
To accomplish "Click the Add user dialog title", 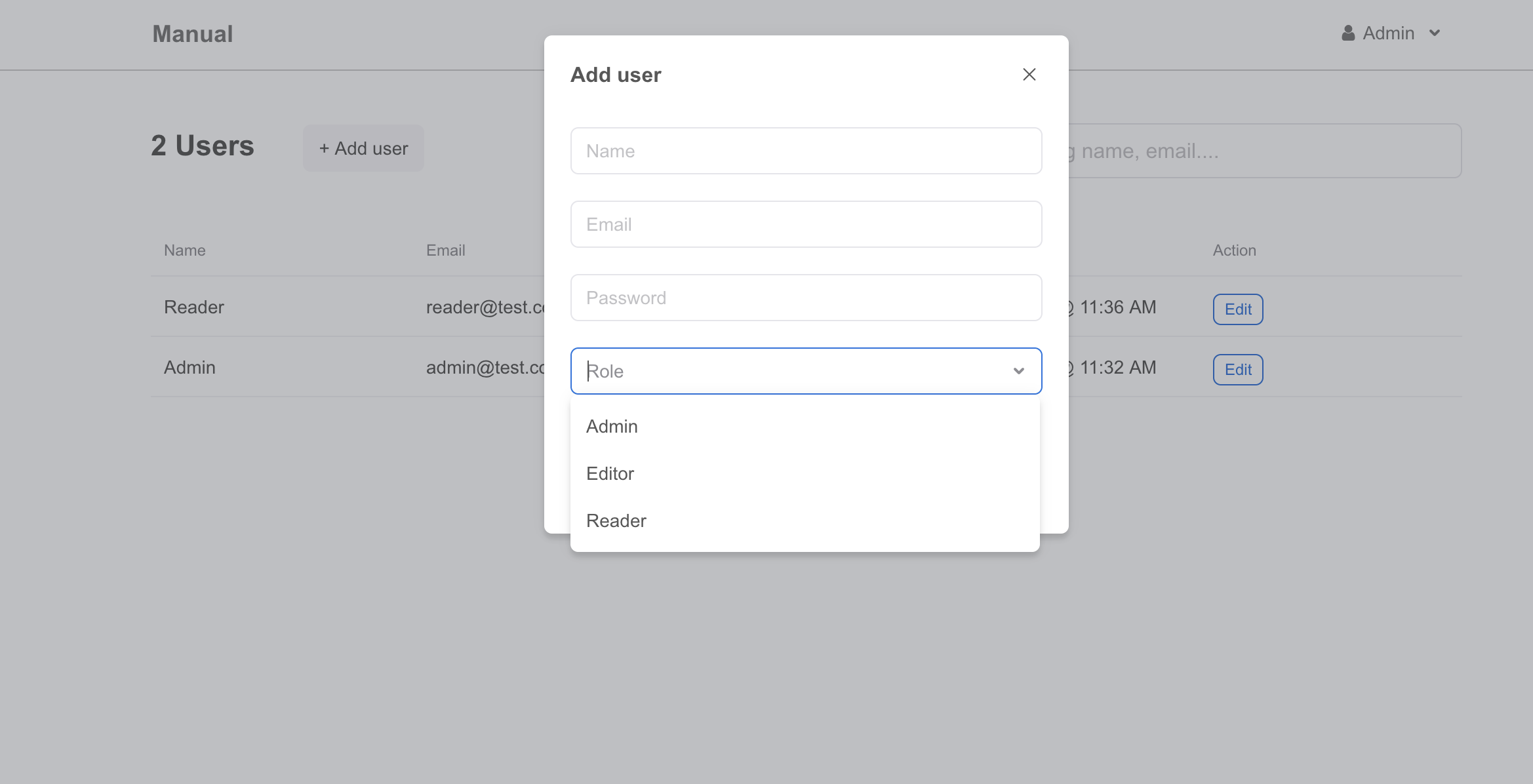I will coord(615,75).
